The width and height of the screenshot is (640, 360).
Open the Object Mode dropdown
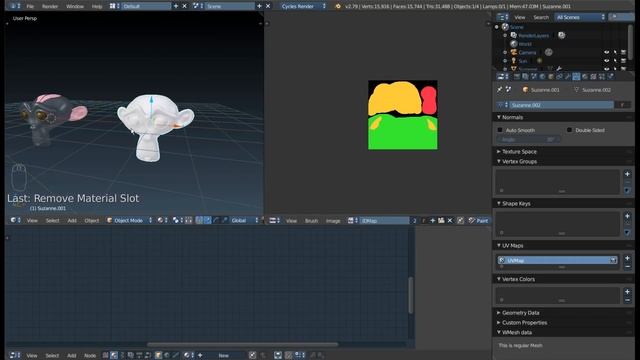pyautogui.click(x=129, y=220)
